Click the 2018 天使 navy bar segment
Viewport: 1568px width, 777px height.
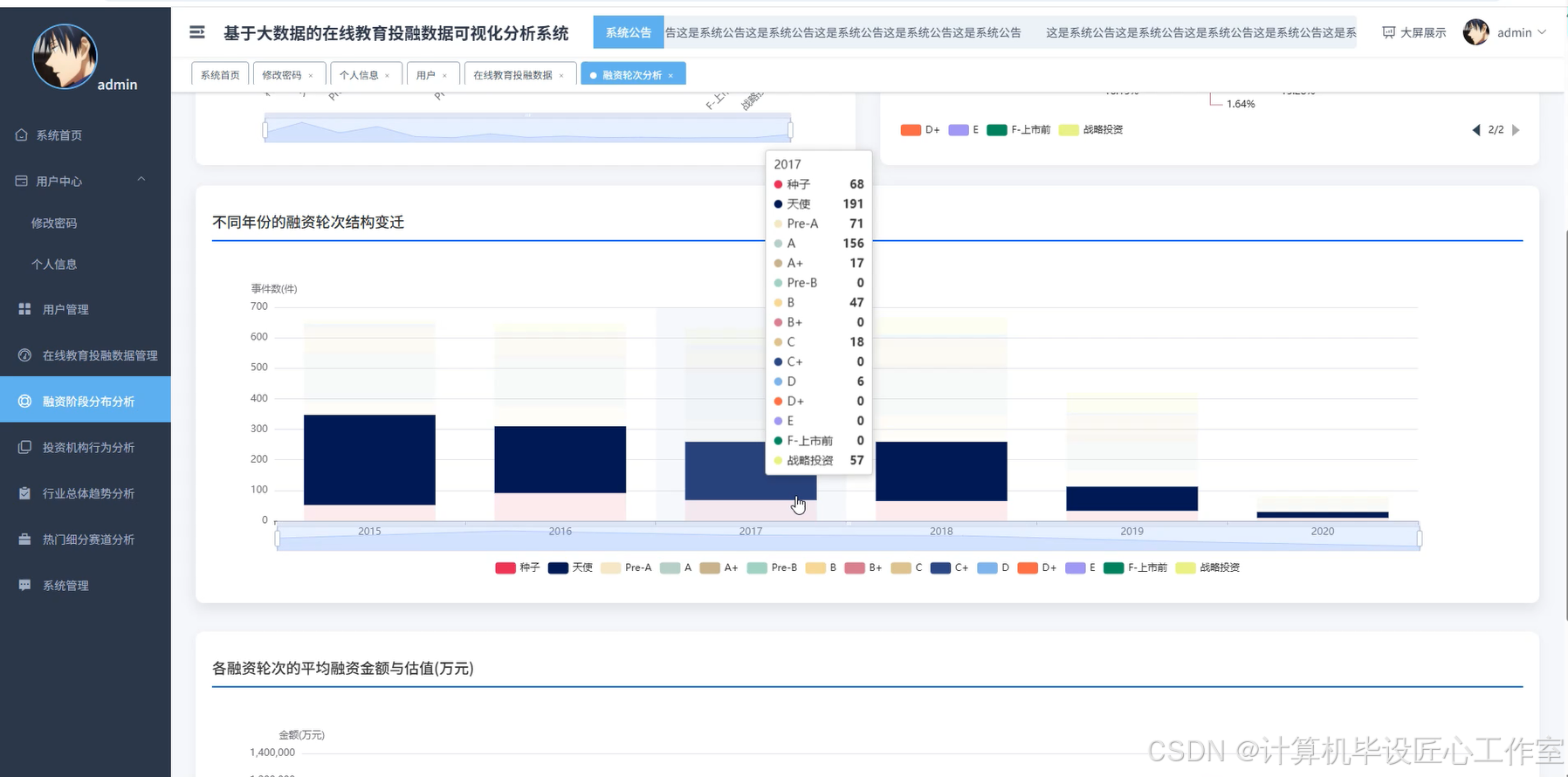click(941, 471)
